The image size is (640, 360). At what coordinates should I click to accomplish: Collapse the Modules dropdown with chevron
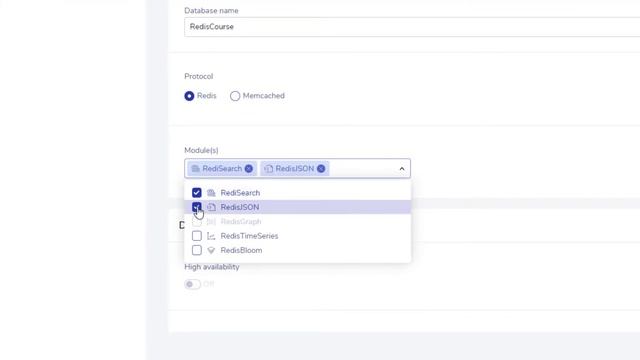tap(402, 169)
